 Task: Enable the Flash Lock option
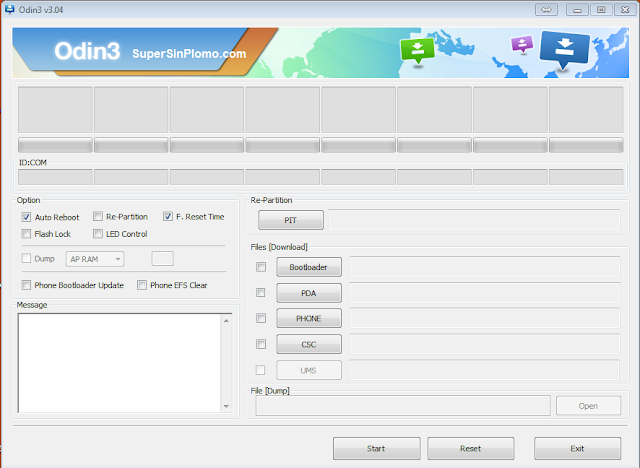coord(26,234)
